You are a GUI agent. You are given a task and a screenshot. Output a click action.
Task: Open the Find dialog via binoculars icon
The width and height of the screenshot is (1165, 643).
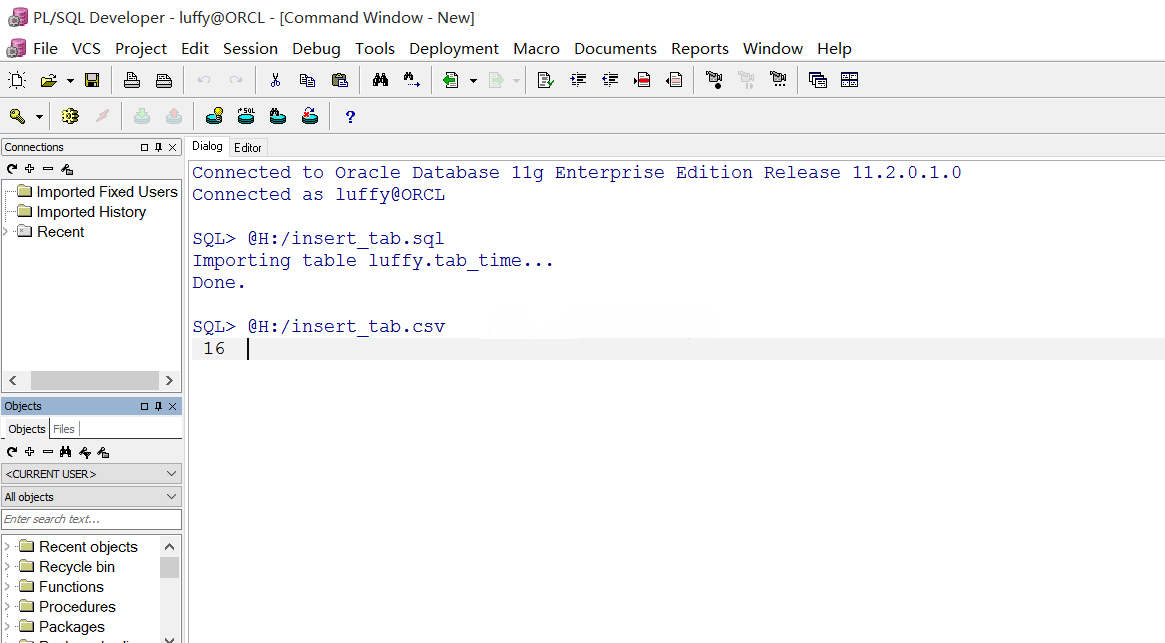pyautogui.click(x=380, y=80)
